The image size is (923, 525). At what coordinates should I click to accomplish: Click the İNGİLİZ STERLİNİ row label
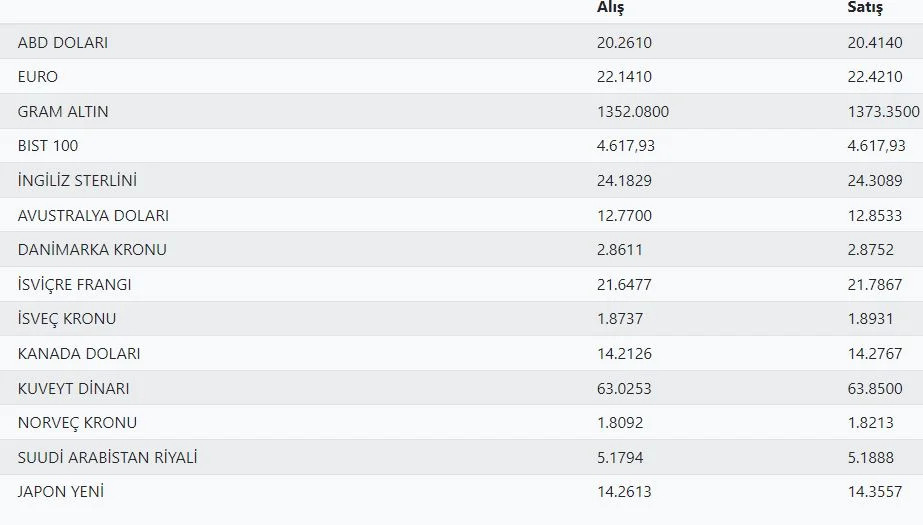[77, 181]
